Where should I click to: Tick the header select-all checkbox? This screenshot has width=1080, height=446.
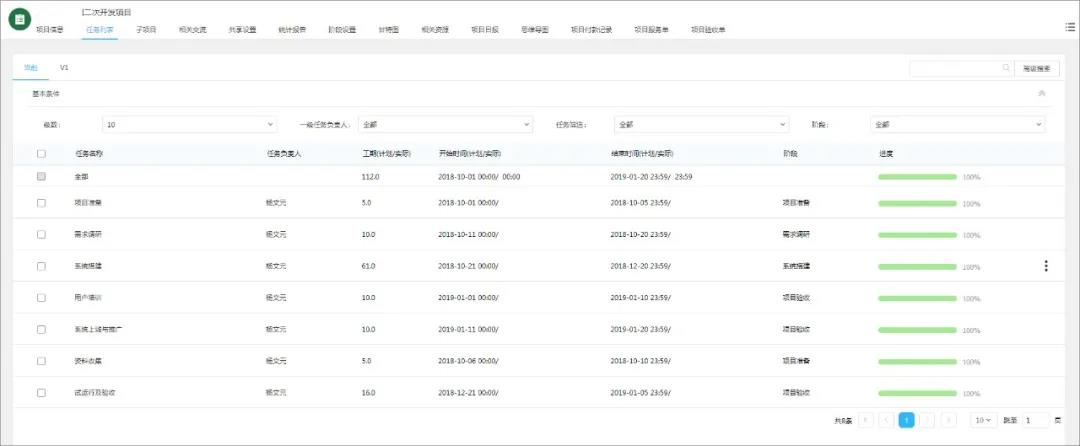pyautogui.click(x=41, y=153)
